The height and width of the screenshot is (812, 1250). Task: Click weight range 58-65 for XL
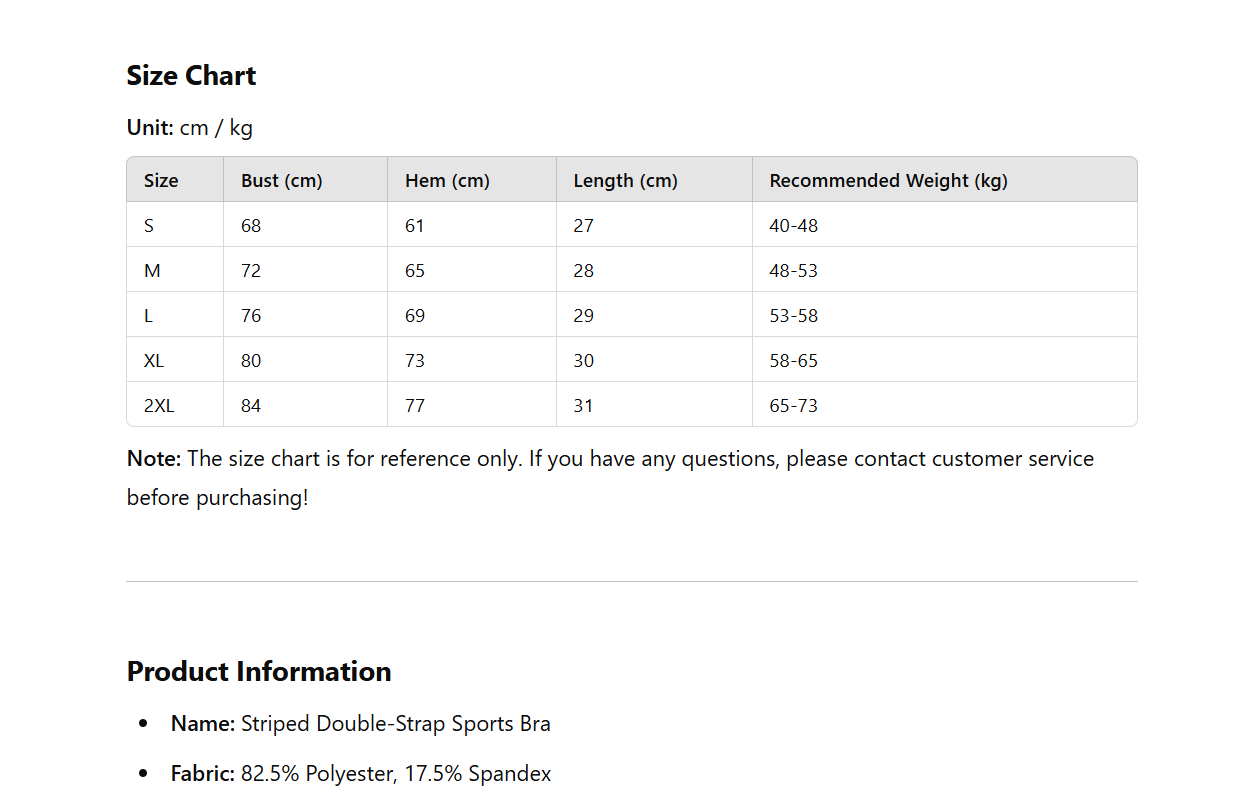794,361
